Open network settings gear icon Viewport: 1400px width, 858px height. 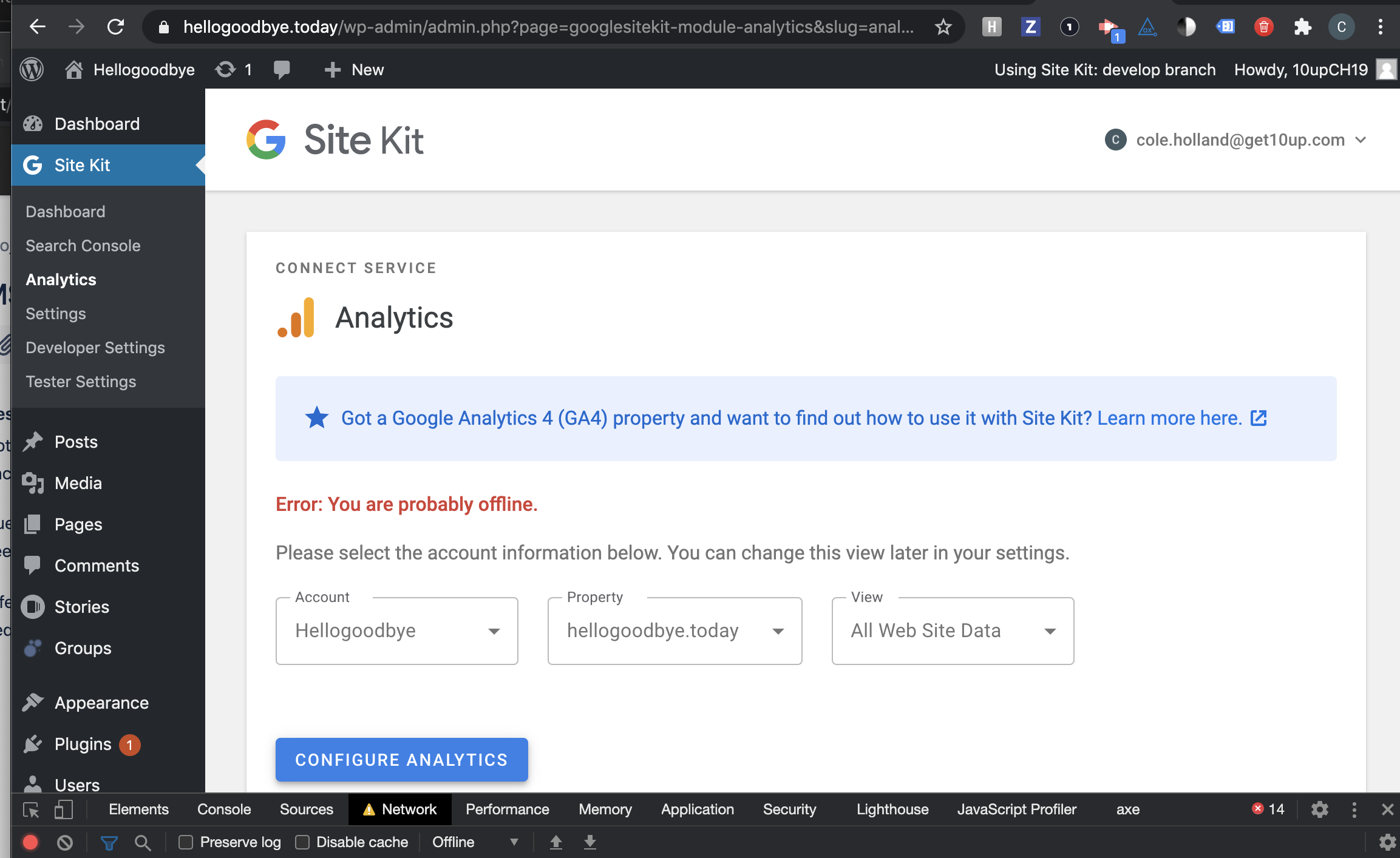(1387, 842)
